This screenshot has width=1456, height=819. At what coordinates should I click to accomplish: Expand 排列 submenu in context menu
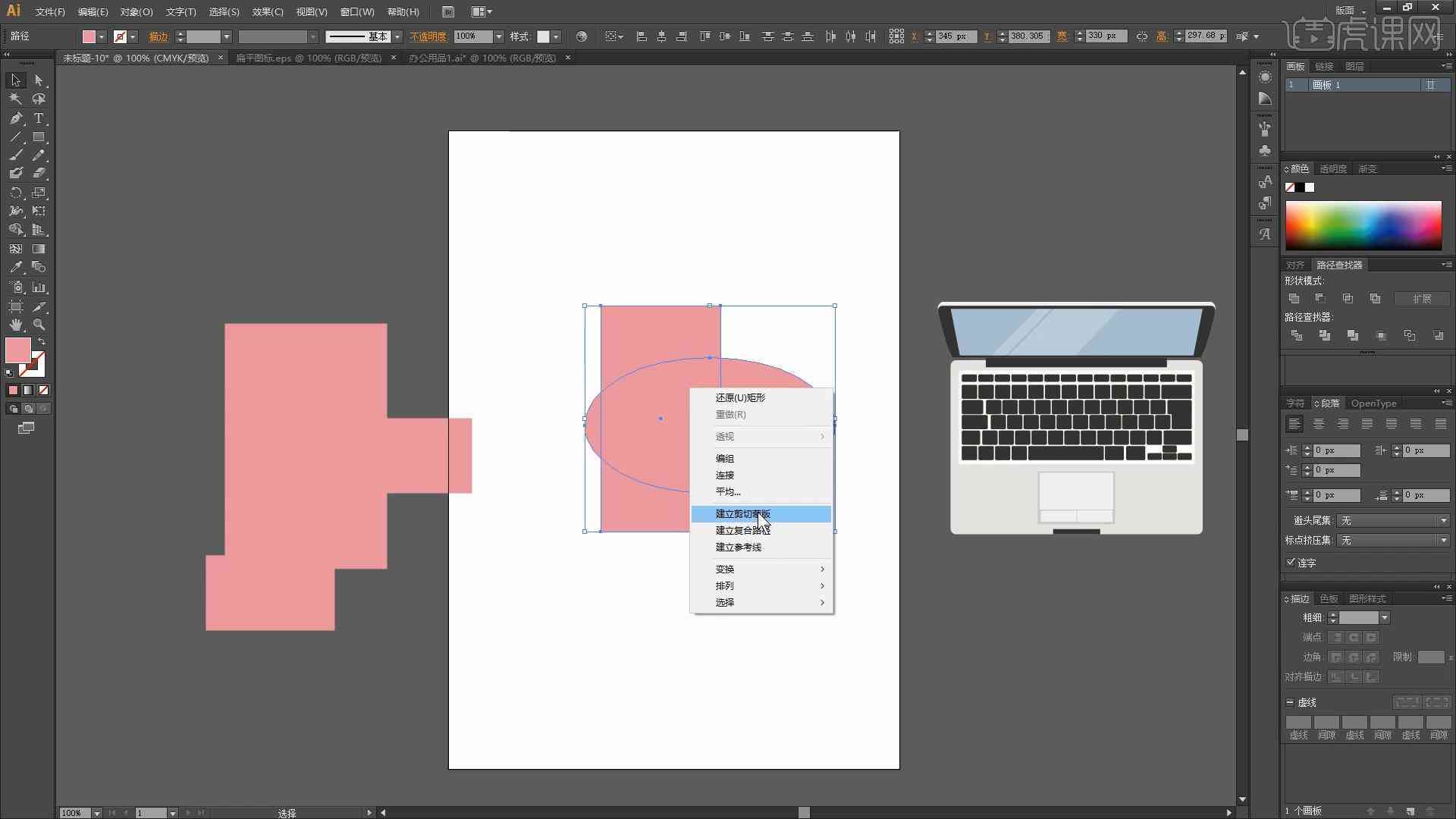coord(724,585)
